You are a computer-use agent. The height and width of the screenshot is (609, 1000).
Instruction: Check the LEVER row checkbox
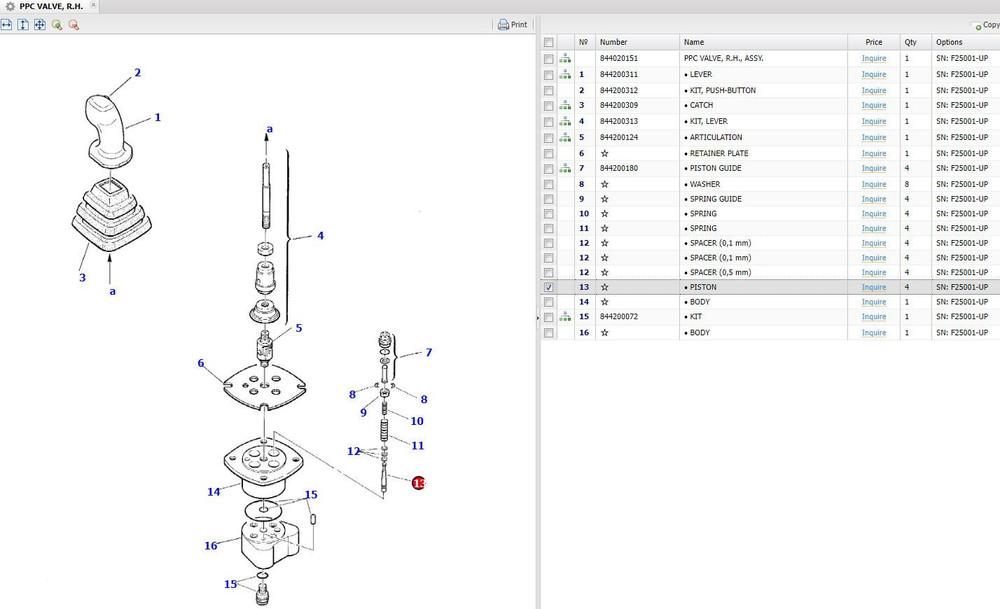[548, 75]
